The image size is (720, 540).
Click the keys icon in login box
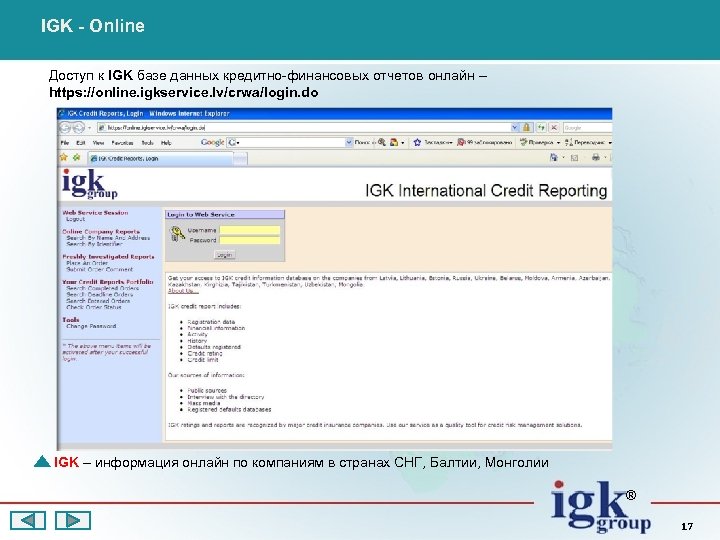pyautogui.click(x=177, y=234)
